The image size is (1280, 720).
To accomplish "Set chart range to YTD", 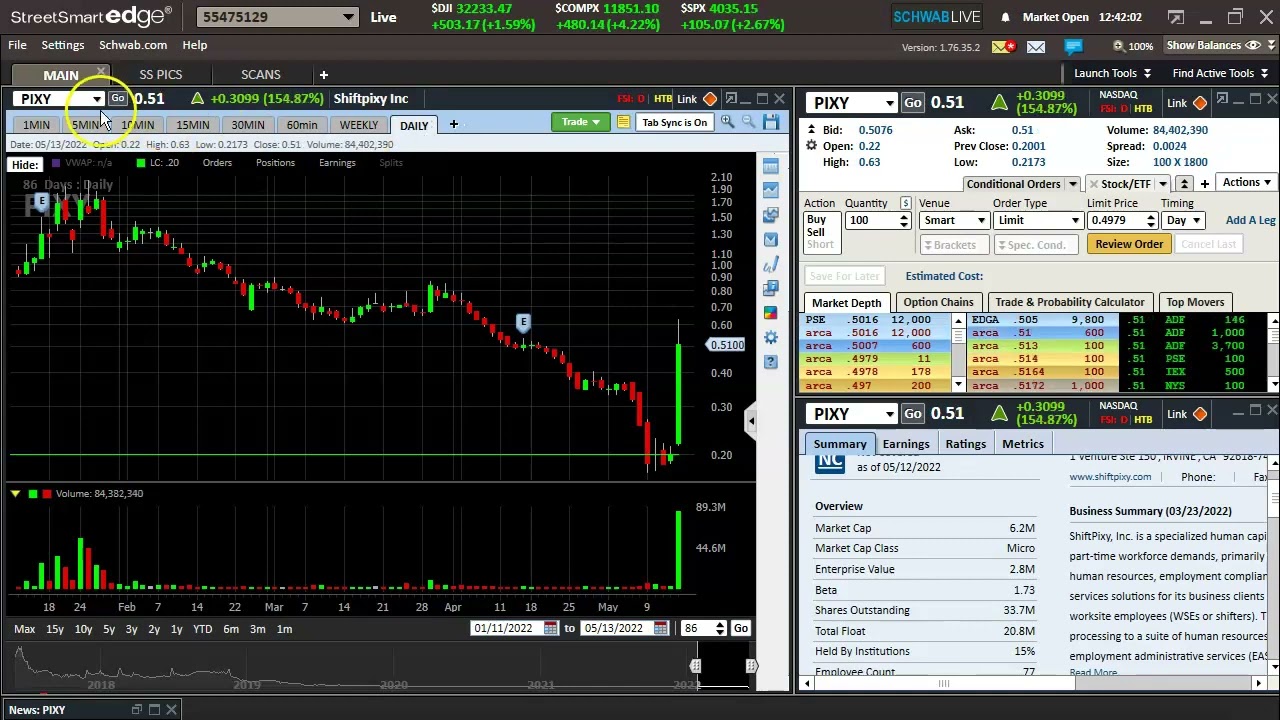I will (202, 629).
